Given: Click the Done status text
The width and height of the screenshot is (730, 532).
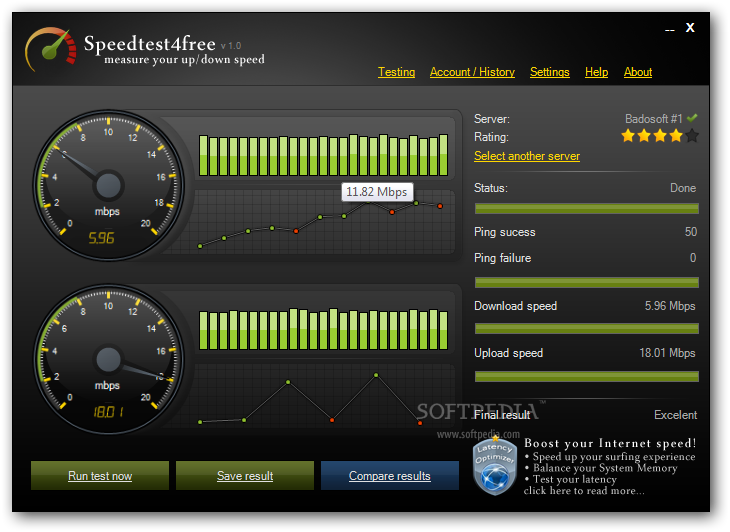Looking at the screenshot, I should pyautogui.click(x=683, y=188).
